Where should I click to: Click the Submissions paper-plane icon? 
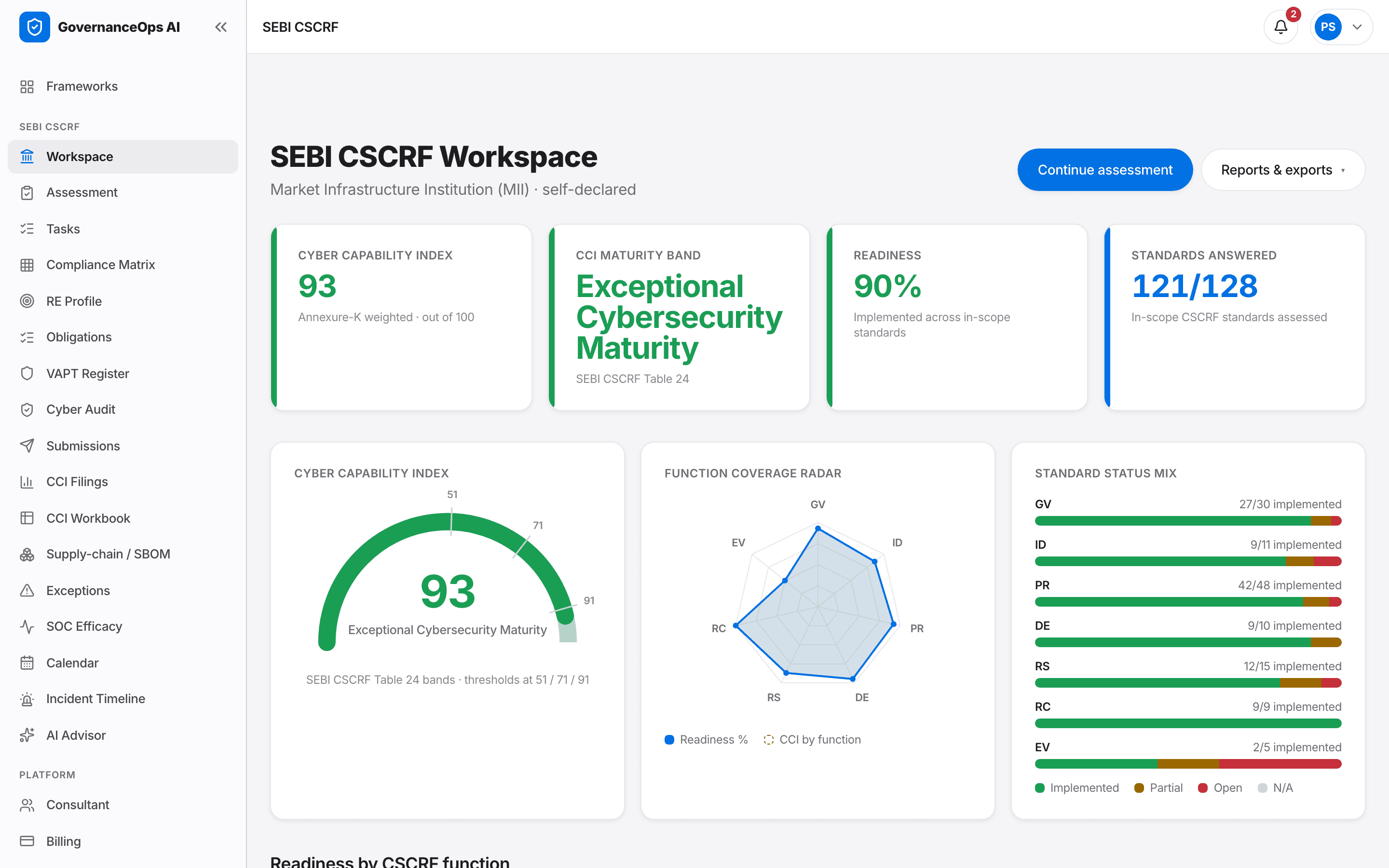point(27,446)
